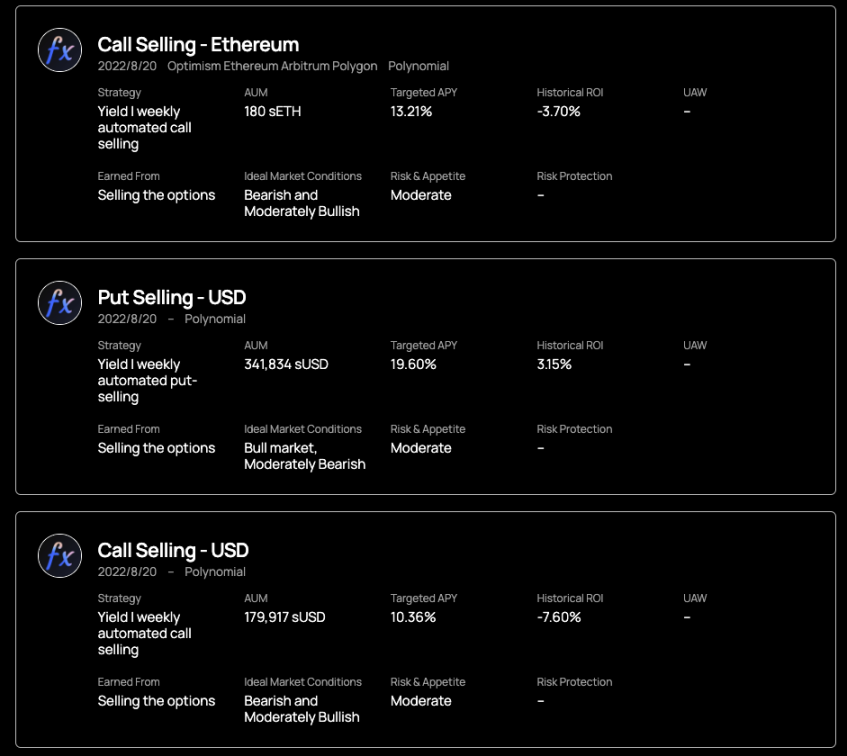This screenshot has height=756, width=847.
Task: Click Polynomial in the Call Selling - USD card
Action: [215, 572]
